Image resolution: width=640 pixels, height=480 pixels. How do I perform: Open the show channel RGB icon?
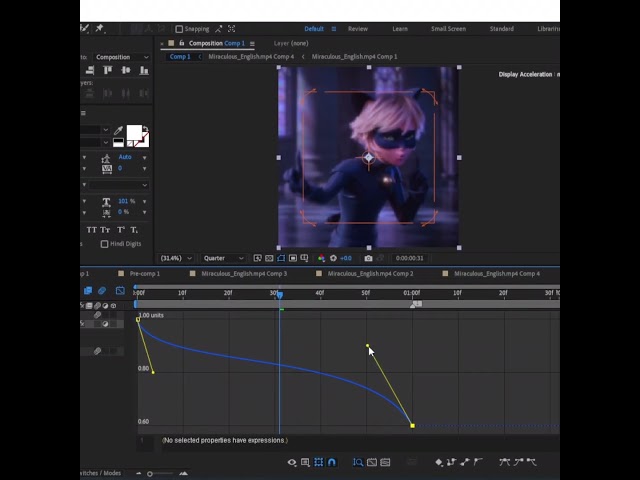[322, 258]
